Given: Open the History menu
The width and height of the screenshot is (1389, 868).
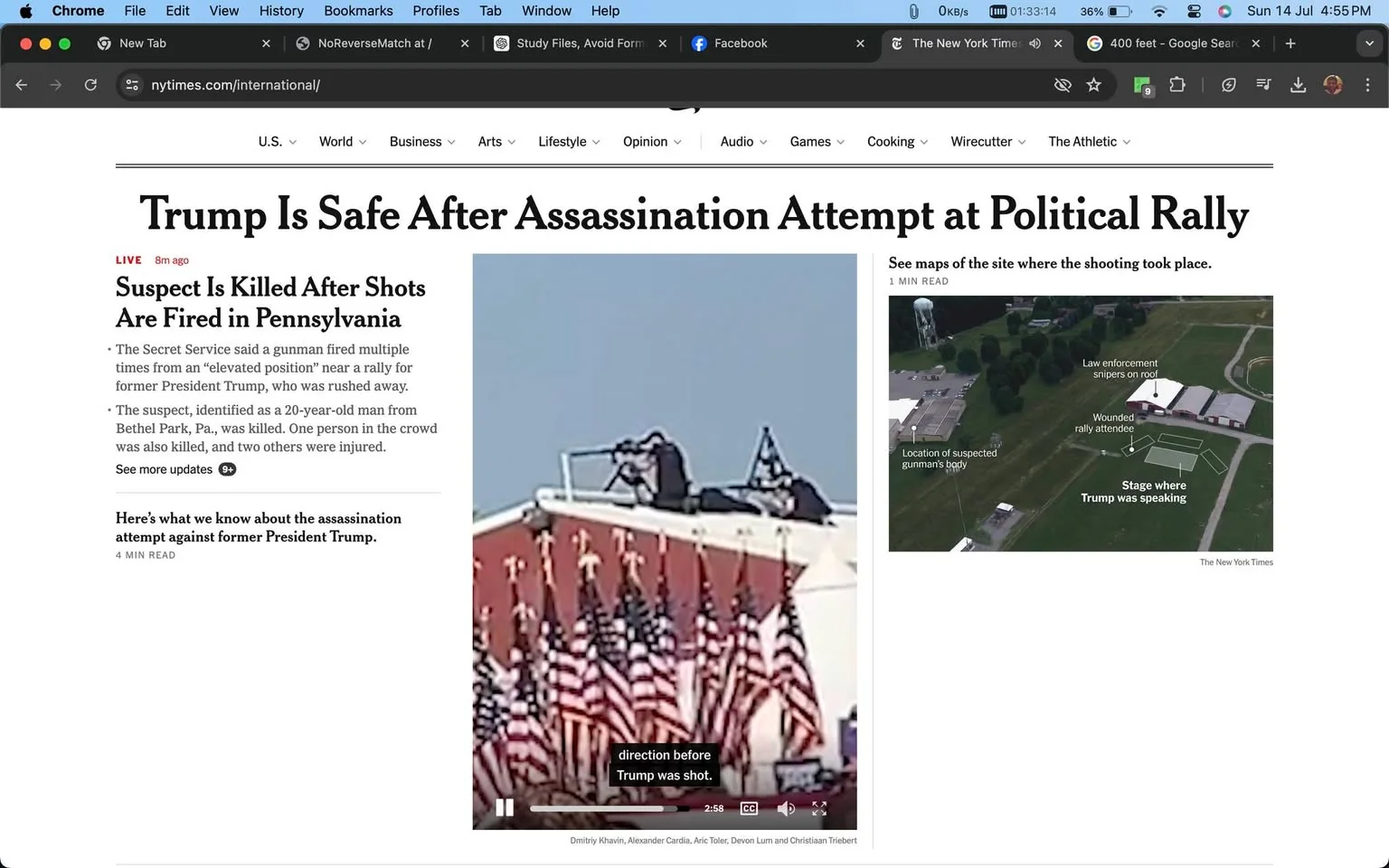Looking at the screenshot, I should pos(281,11).
